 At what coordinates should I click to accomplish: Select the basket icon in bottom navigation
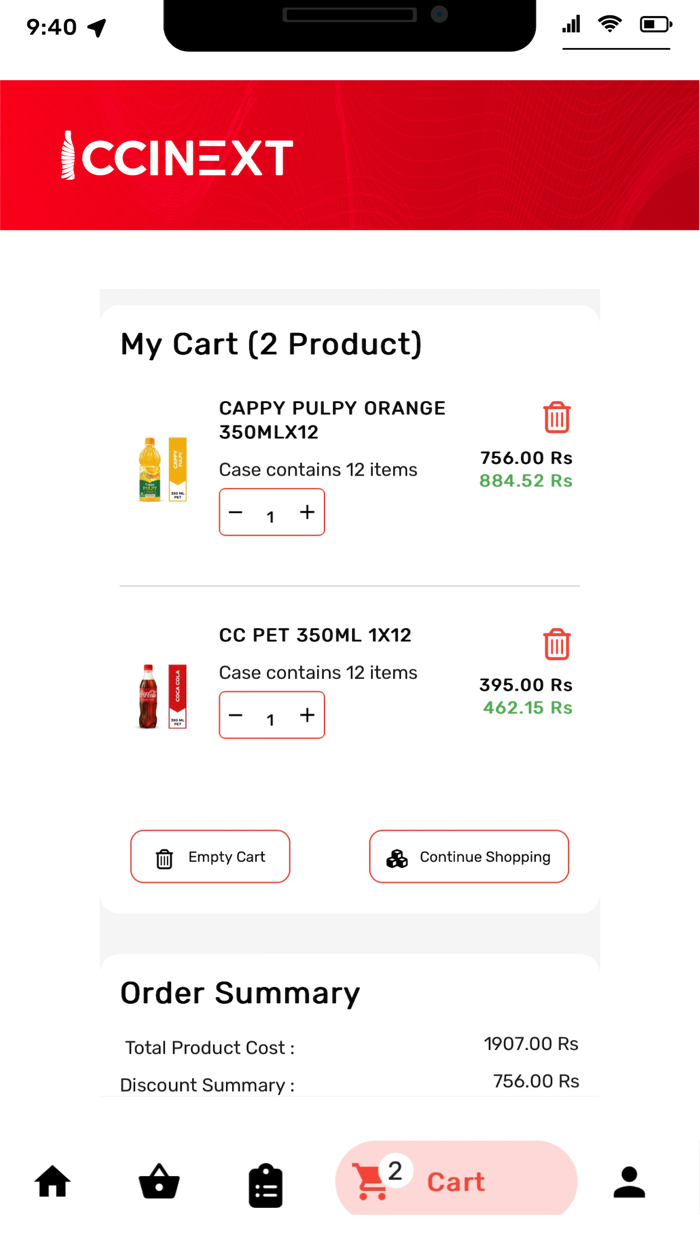pyautogui.click(x=158, y=1182)
